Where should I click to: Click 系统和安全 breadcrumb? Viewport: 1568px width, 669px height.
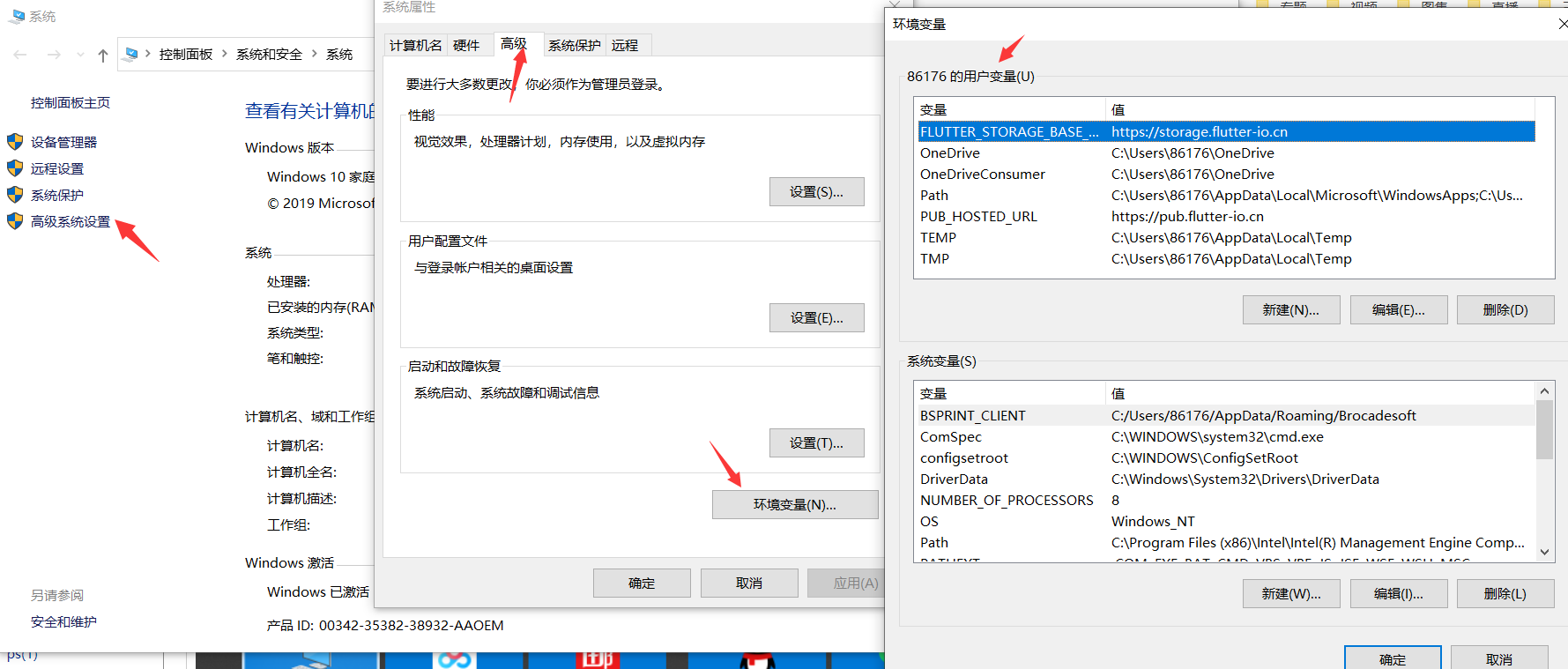coord(269,55)
